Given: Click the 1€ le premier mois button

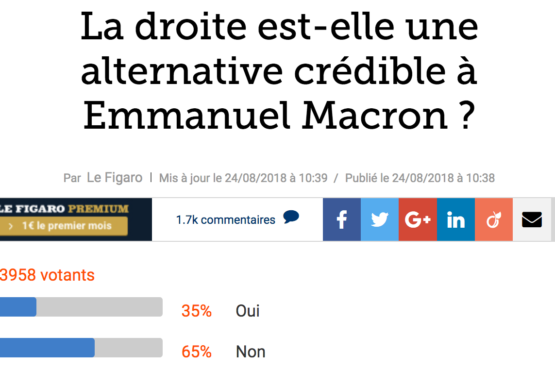Looking at the screenshot, I should tap(64, 226).
